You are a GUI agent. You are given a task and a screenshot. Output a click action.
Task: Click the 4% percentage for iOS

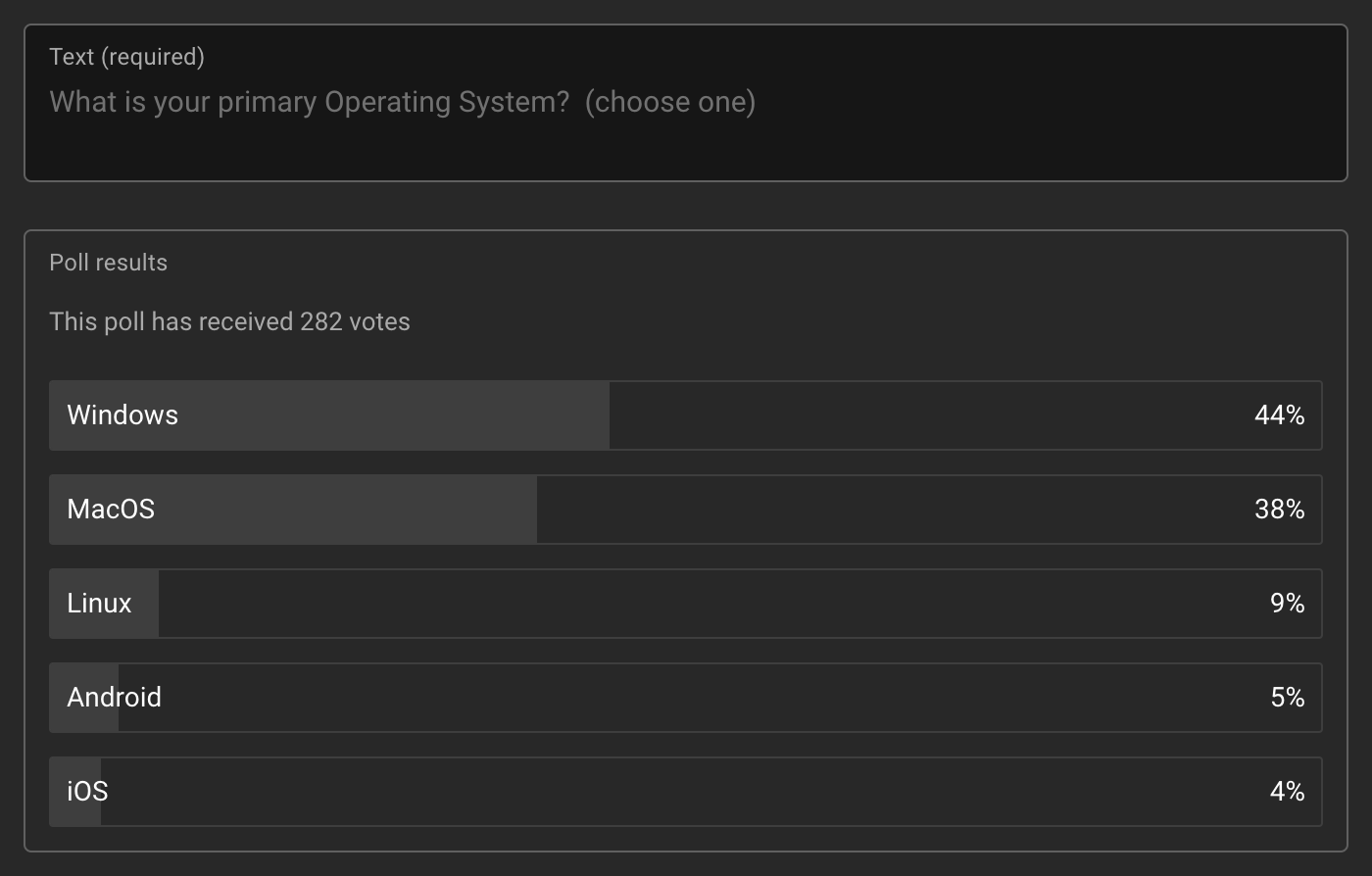pyautogui.click(x=1287, y=792)
